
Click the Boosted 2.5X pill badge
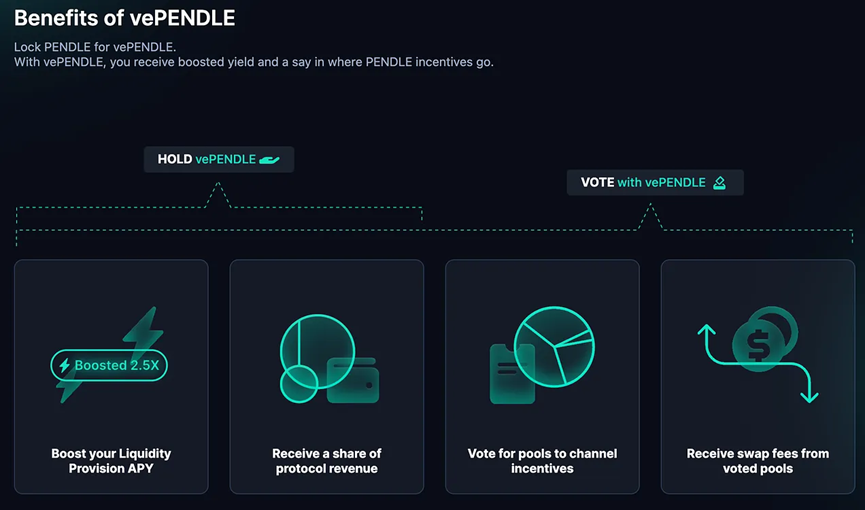coord(109,365)
